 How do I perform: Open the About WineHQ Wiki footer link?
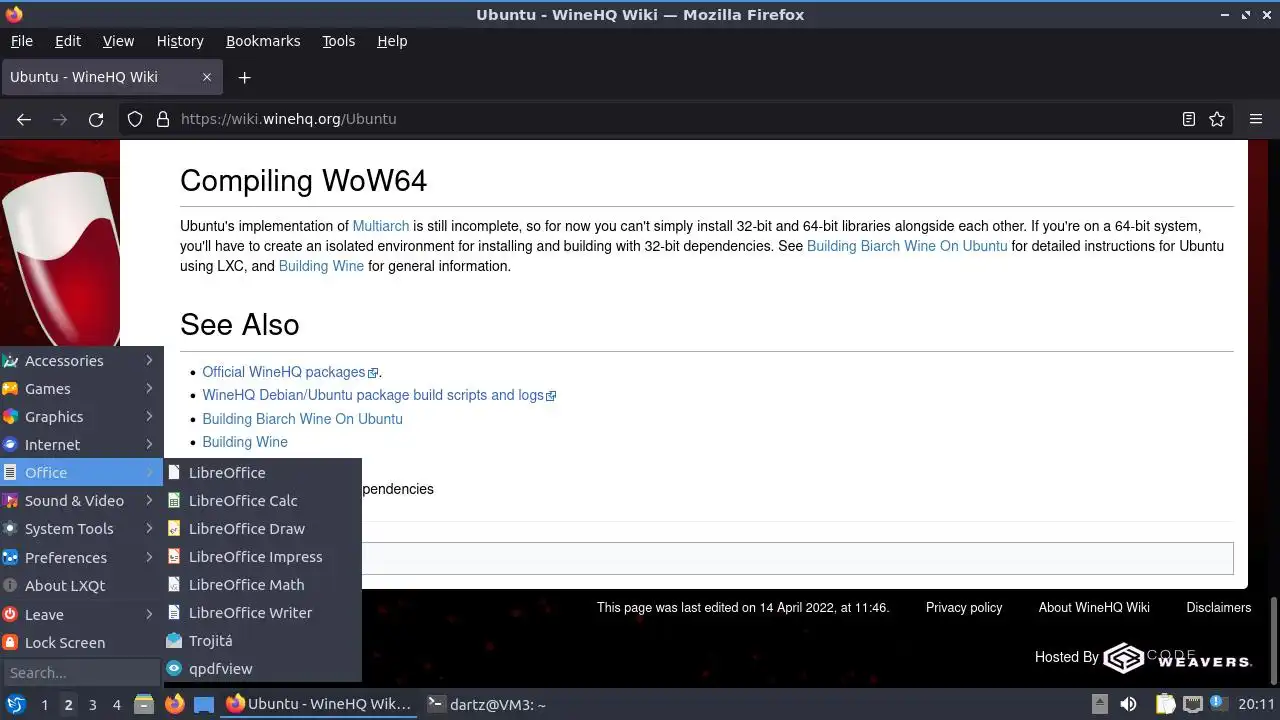[1094, 607]
